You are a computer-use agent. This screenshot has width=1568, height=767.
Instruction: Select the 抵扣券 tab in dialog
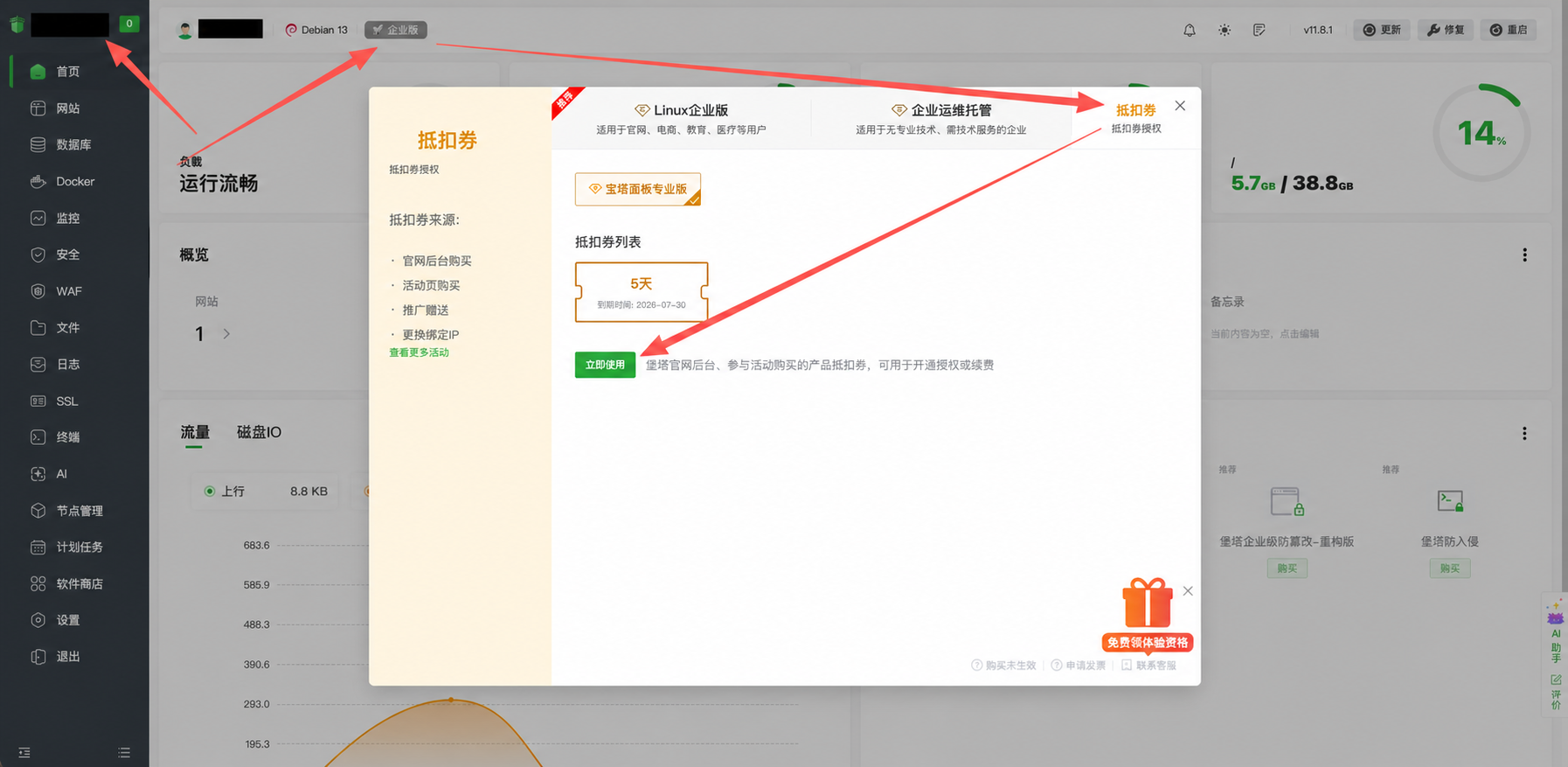coord(1136,118)
